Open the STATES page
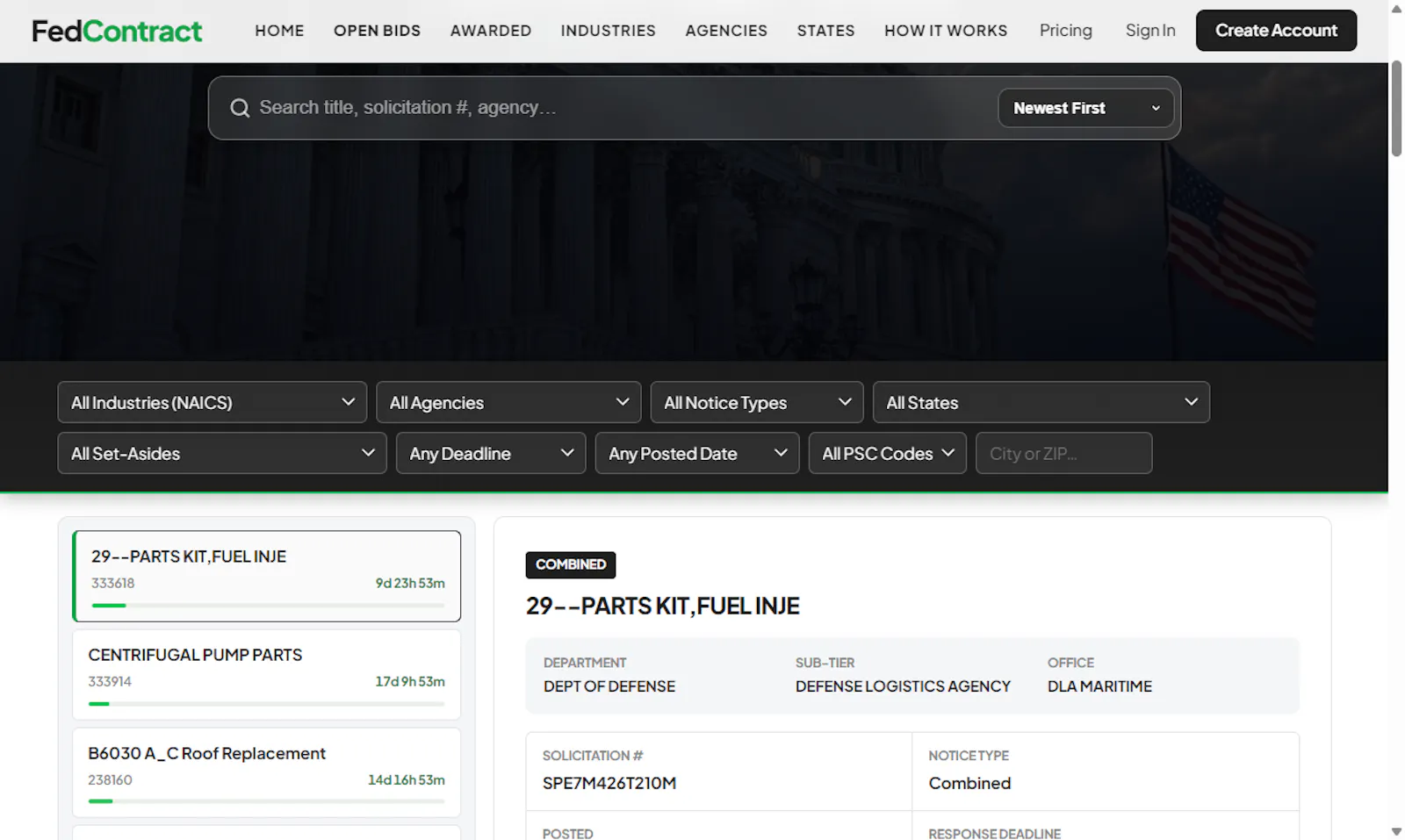The width and height of the screenshot is (1405, 840). 825,31
